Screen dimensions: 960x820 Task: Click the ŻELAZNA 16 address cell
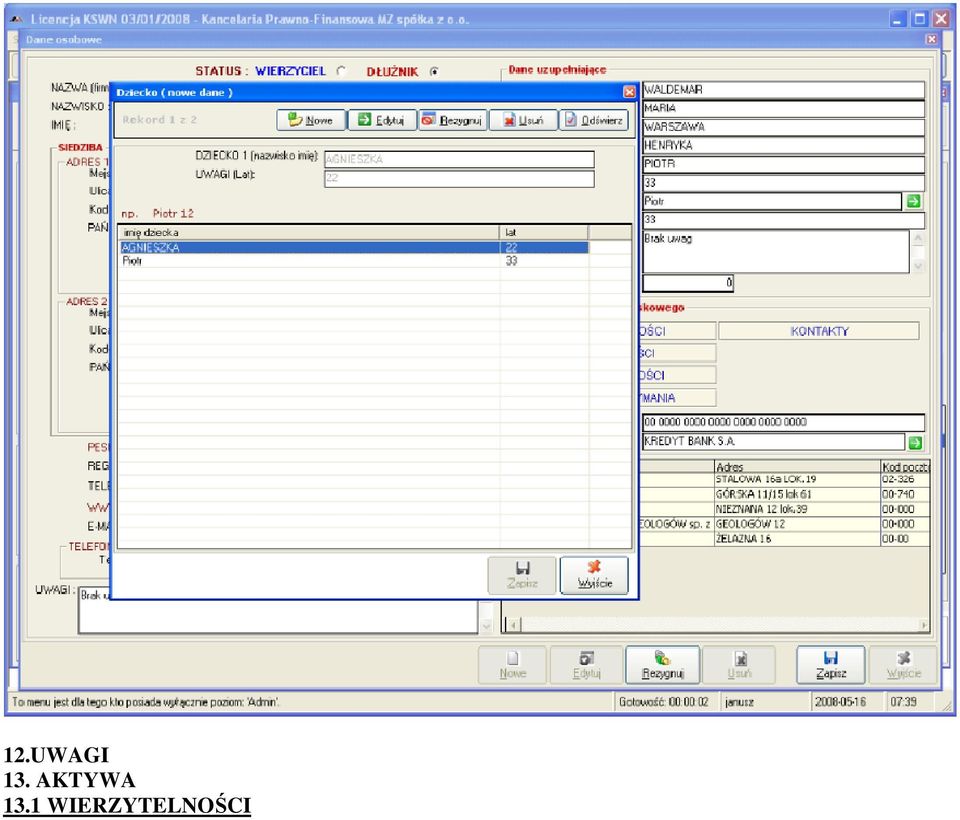click(797, 539)
